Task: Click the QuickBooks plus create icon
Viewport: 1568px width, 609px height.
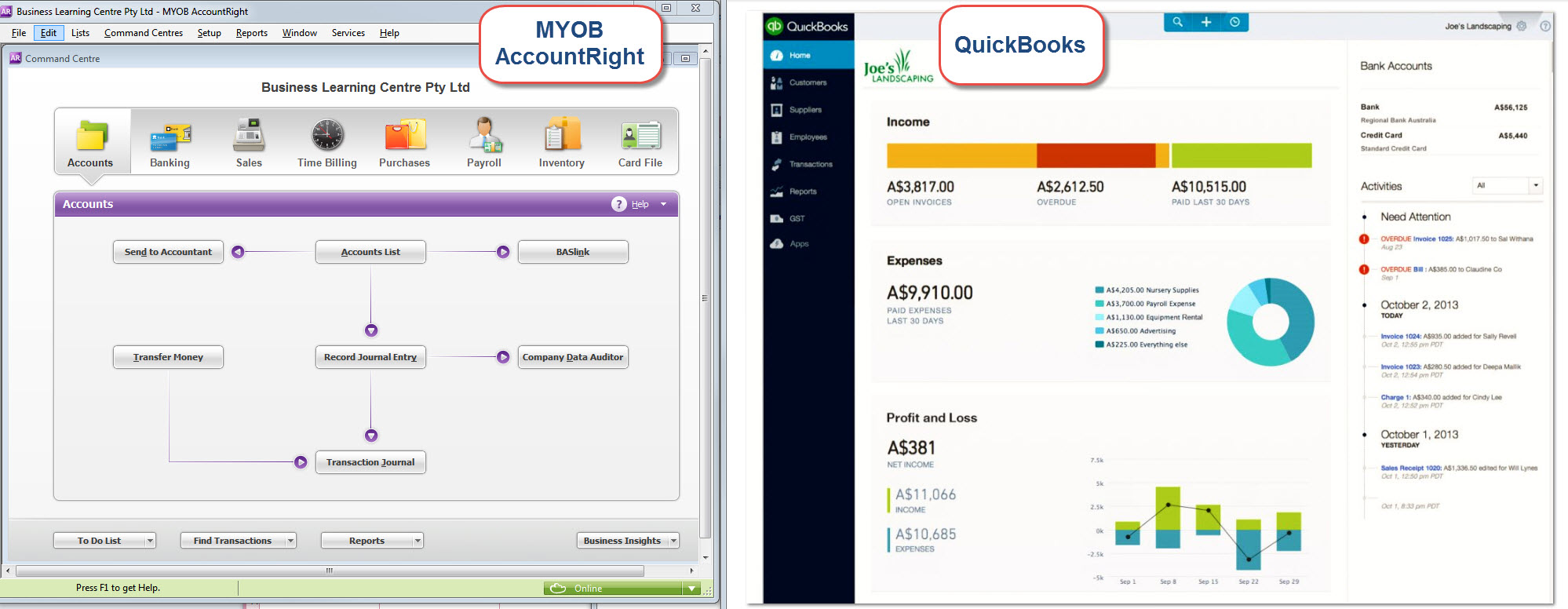Action: tap(1206, 22)
